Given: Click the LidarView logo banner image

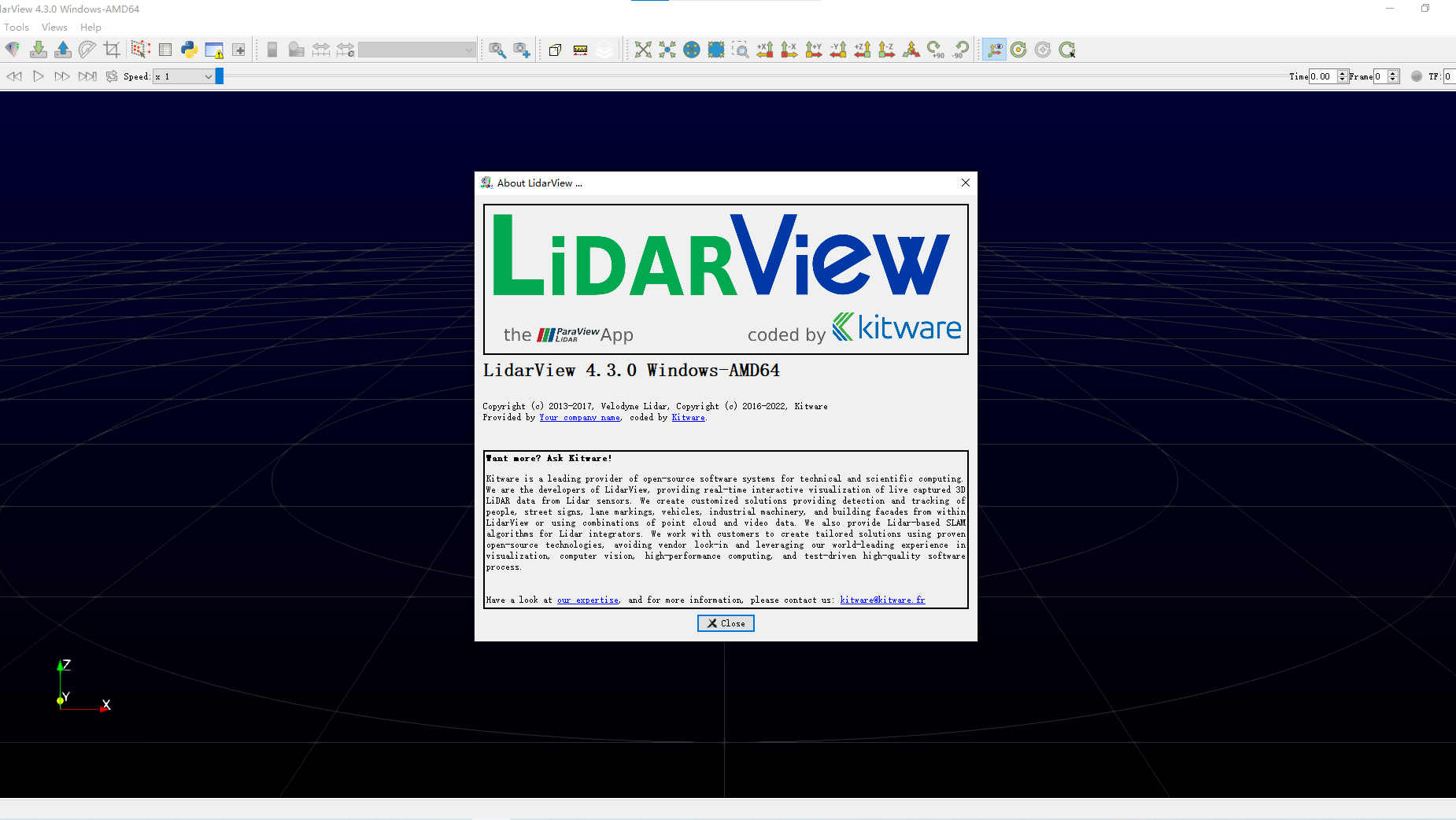Looking at the screenshot, I should pos(726,279).
